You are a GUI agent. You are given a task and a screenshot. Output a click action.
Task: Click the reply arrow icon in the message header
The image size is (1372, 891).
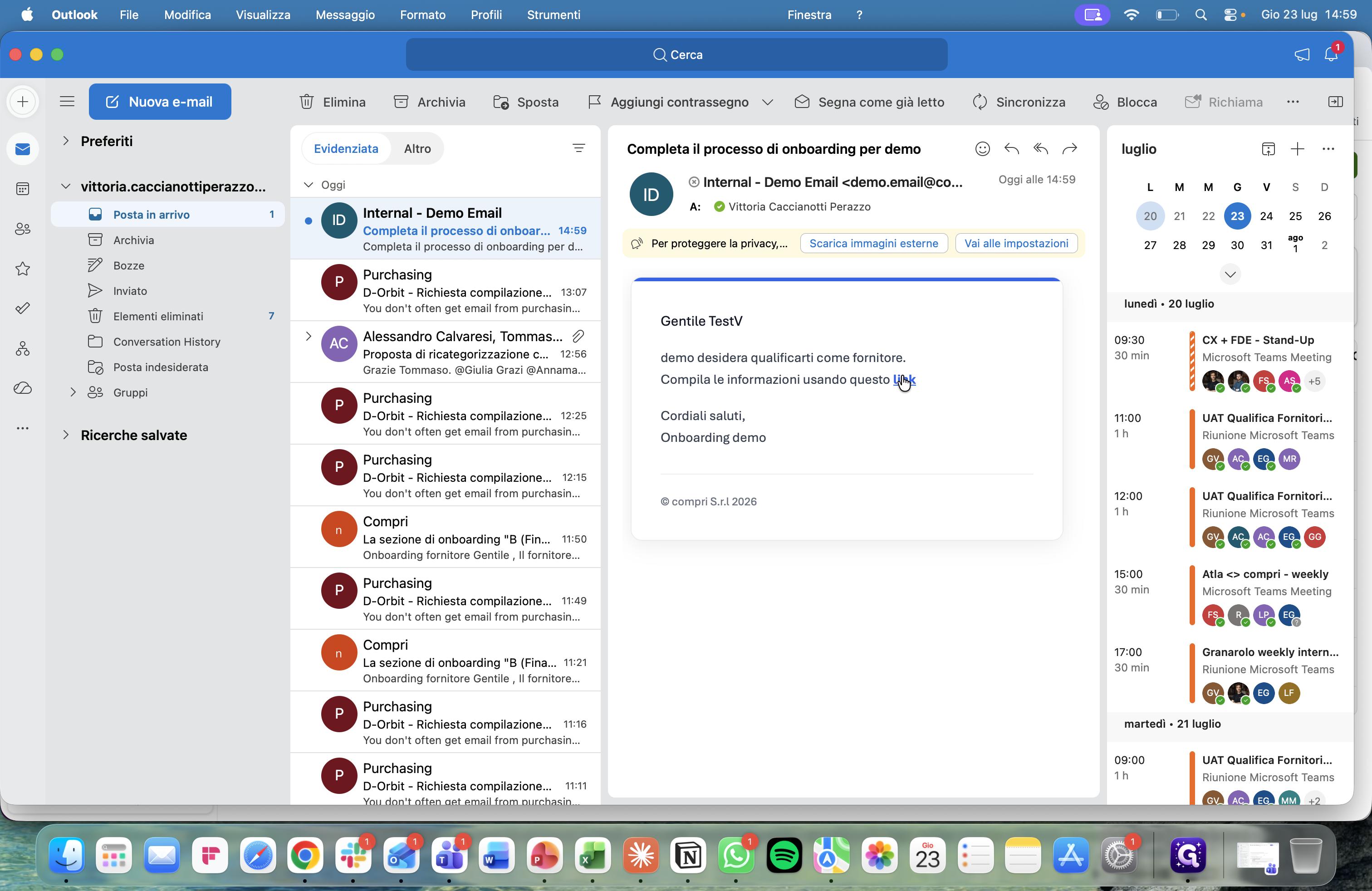[x=1011, y=149]
